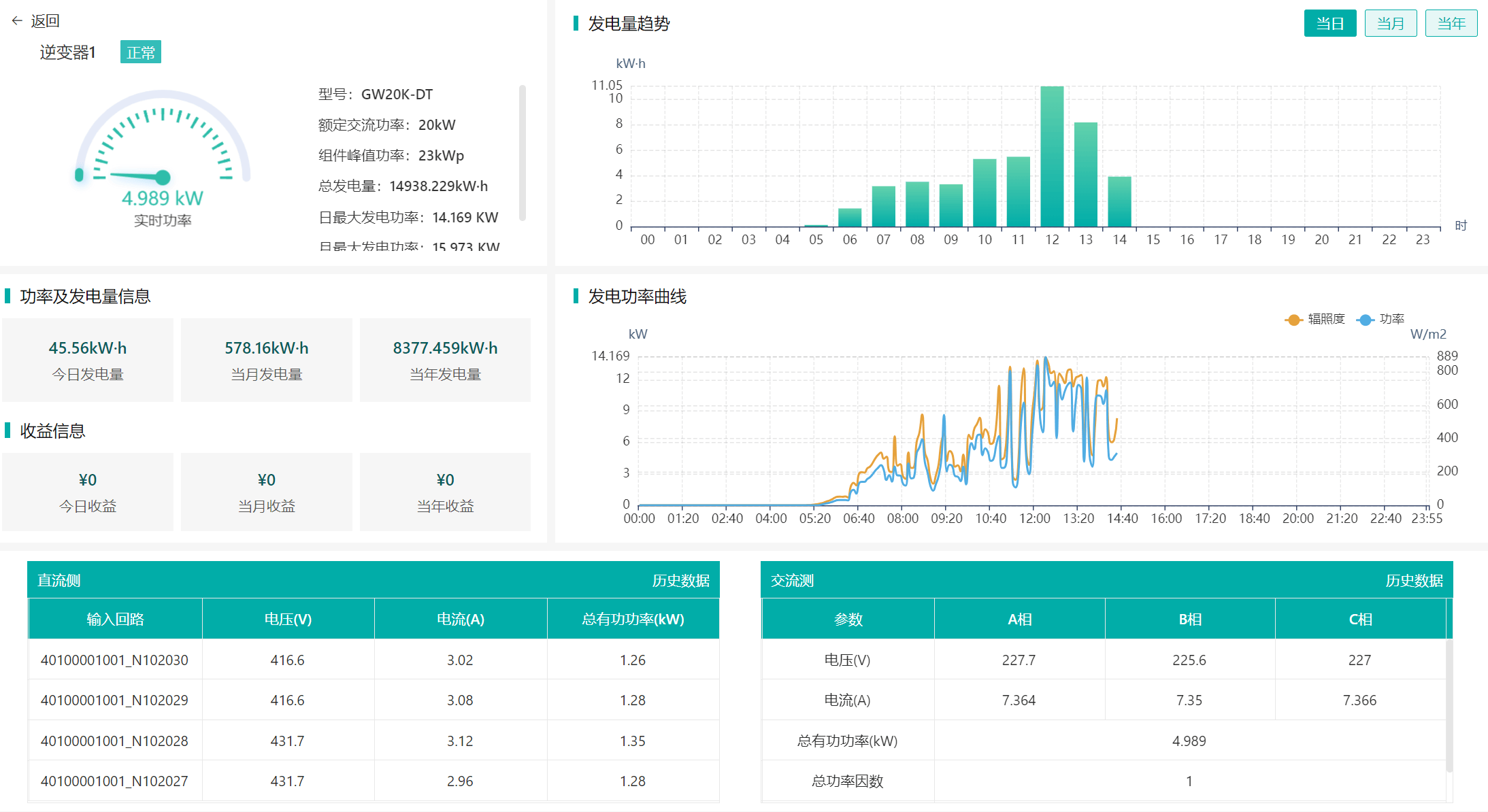Image resolution: width=1488 pixels, height=812 pixels.
Task: Click the 组件峰值功率 23kWp line
Action: click(x=391, y=155)
